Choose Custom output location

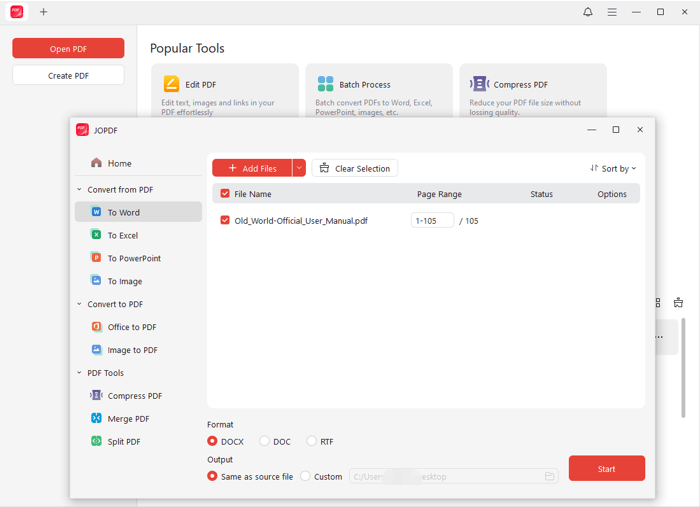point(305,476)
